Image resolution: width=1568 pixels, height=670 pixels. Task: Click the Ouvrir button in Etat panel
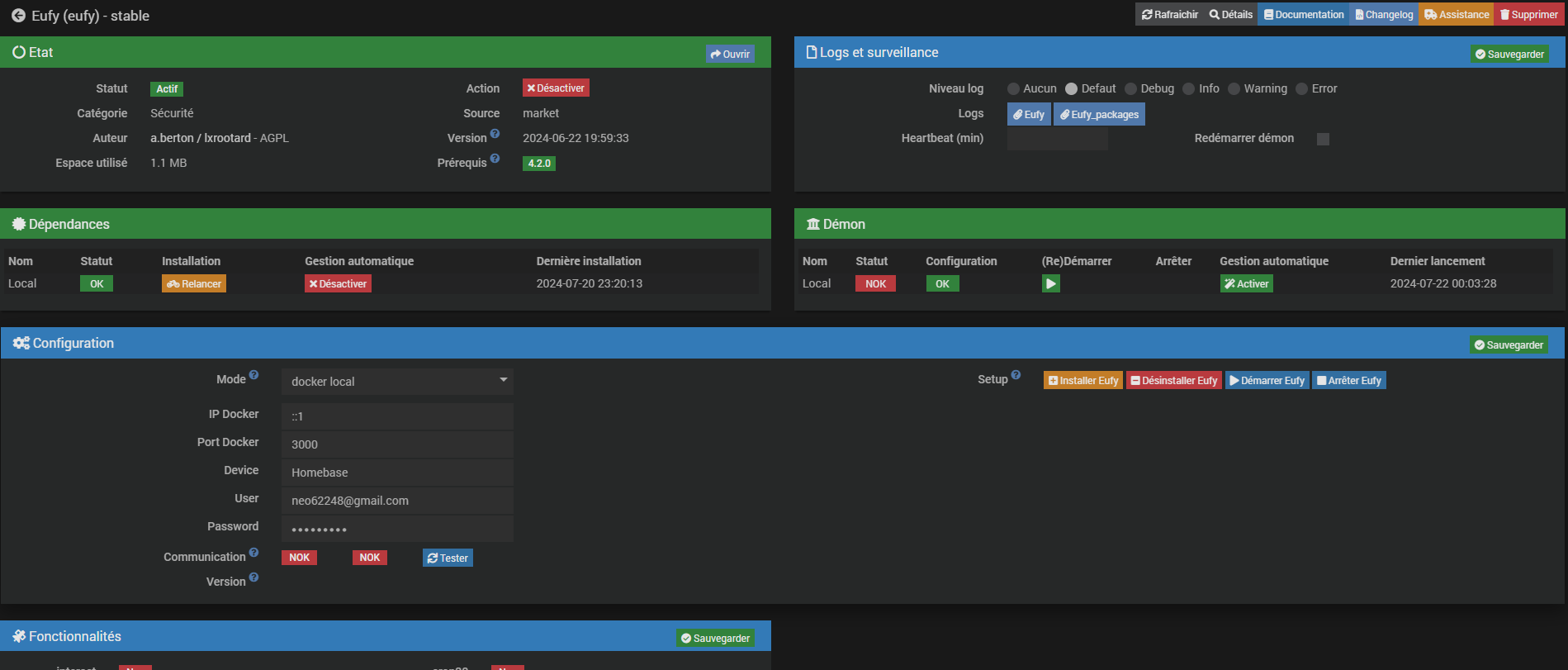(730, 55)
